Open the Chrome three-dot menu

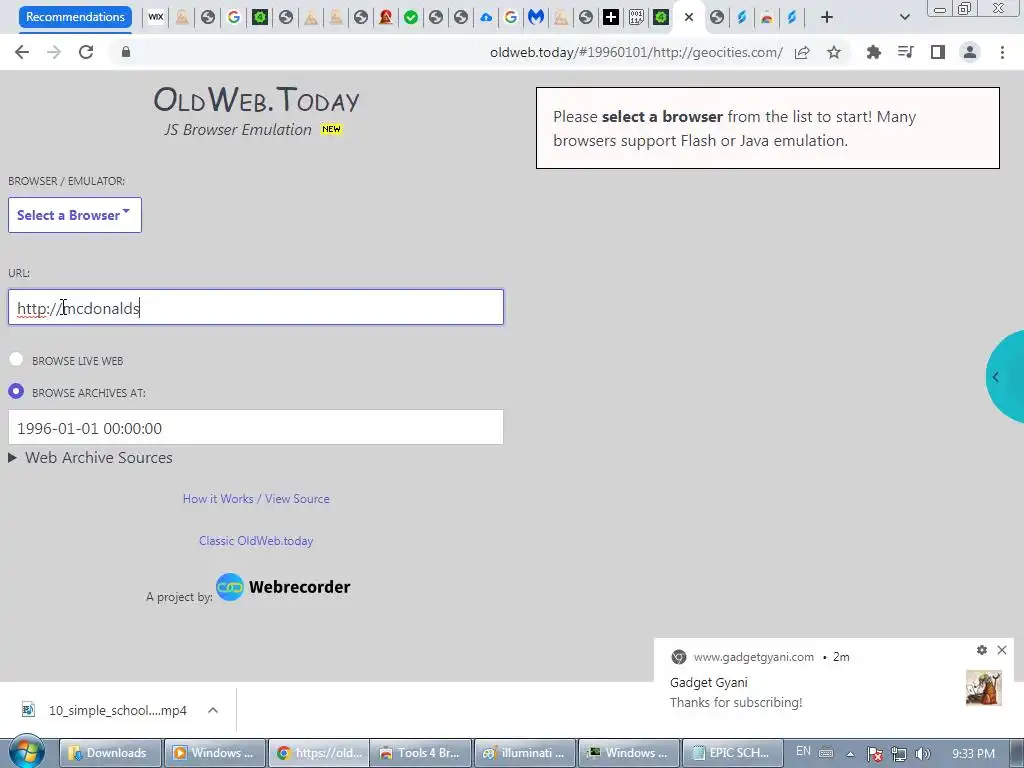click(1002, 52)
